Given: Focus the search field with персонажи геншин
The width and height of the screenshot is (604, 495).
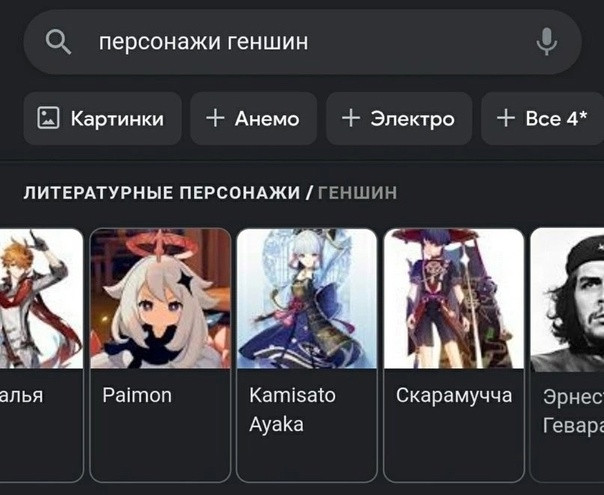Looking at the screenshot, I should (302, 42).
